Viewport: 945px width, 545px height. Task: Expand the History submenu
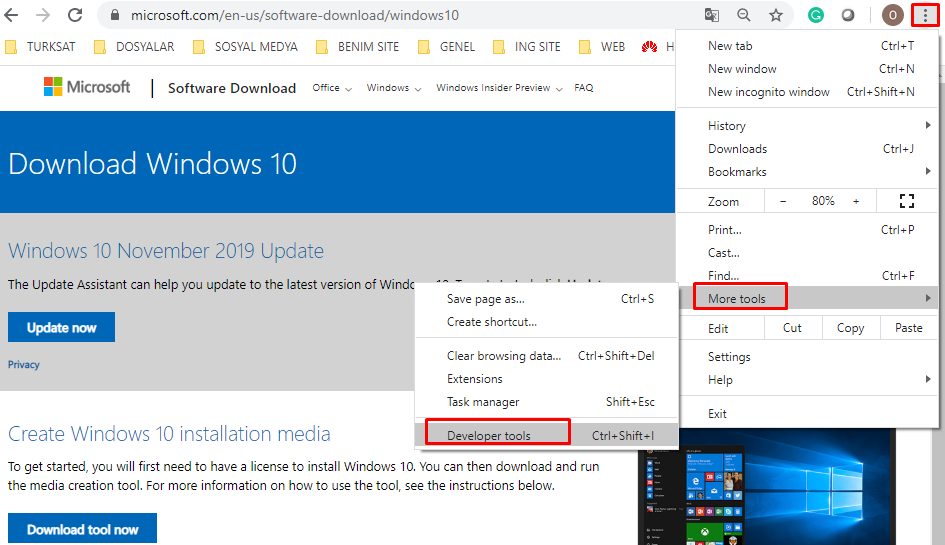pyautogui.click(x=808, y=125)
